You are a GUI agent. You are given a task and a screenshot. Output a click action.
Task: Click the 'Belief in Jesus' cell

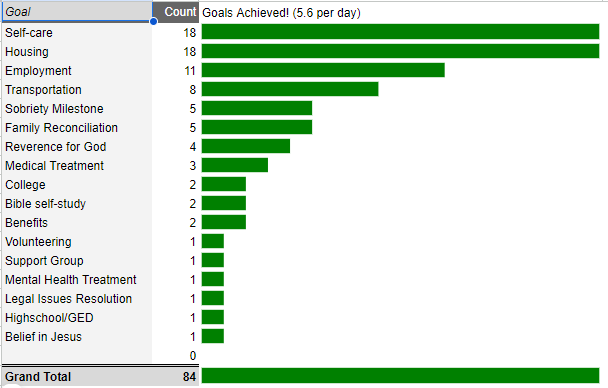[x=77, y=336]
